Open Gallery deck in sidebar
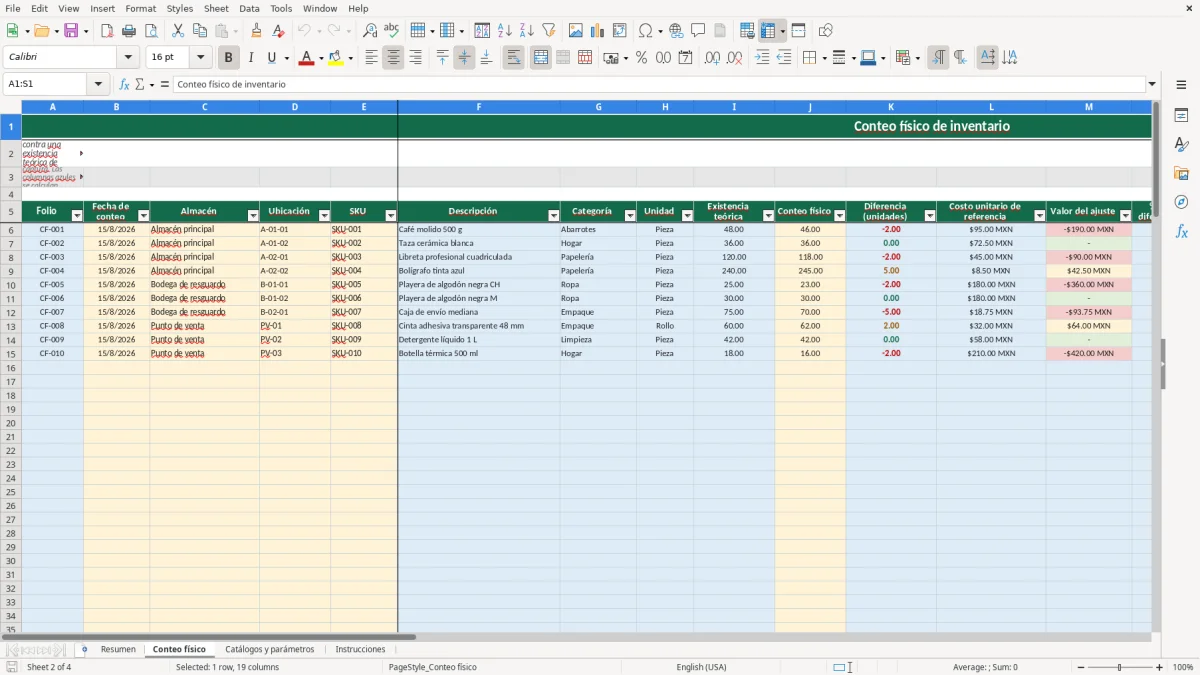This screenshot has width=1200, height=675. click(x=1182, y=174)
